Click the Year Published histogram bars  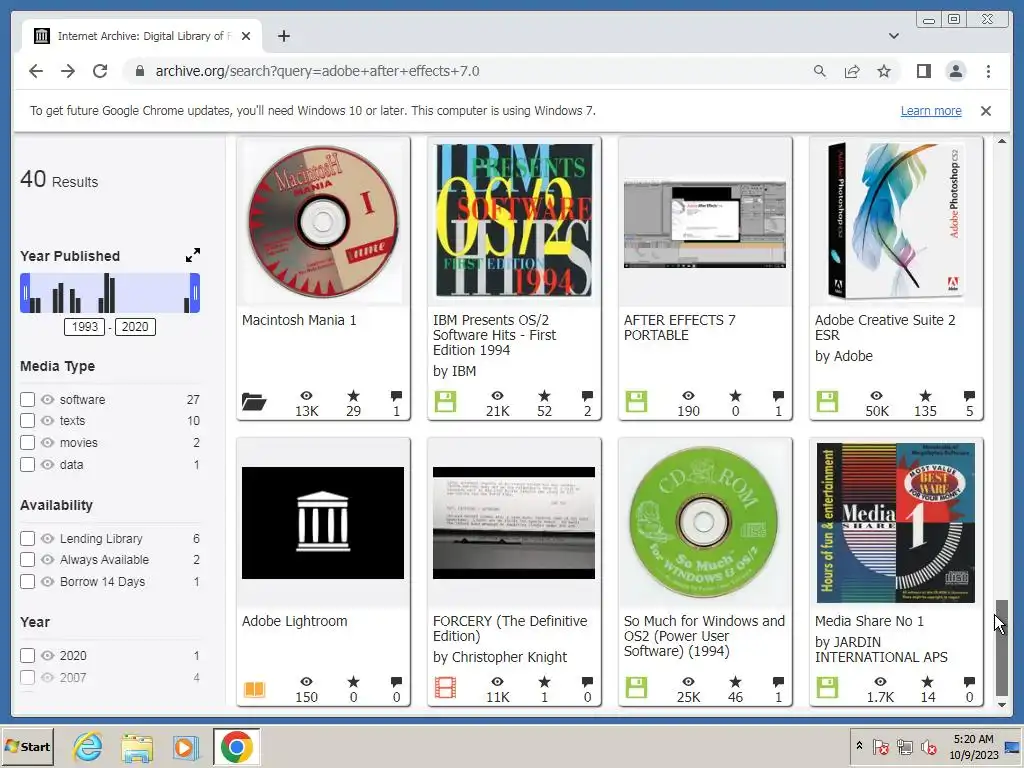110,293
